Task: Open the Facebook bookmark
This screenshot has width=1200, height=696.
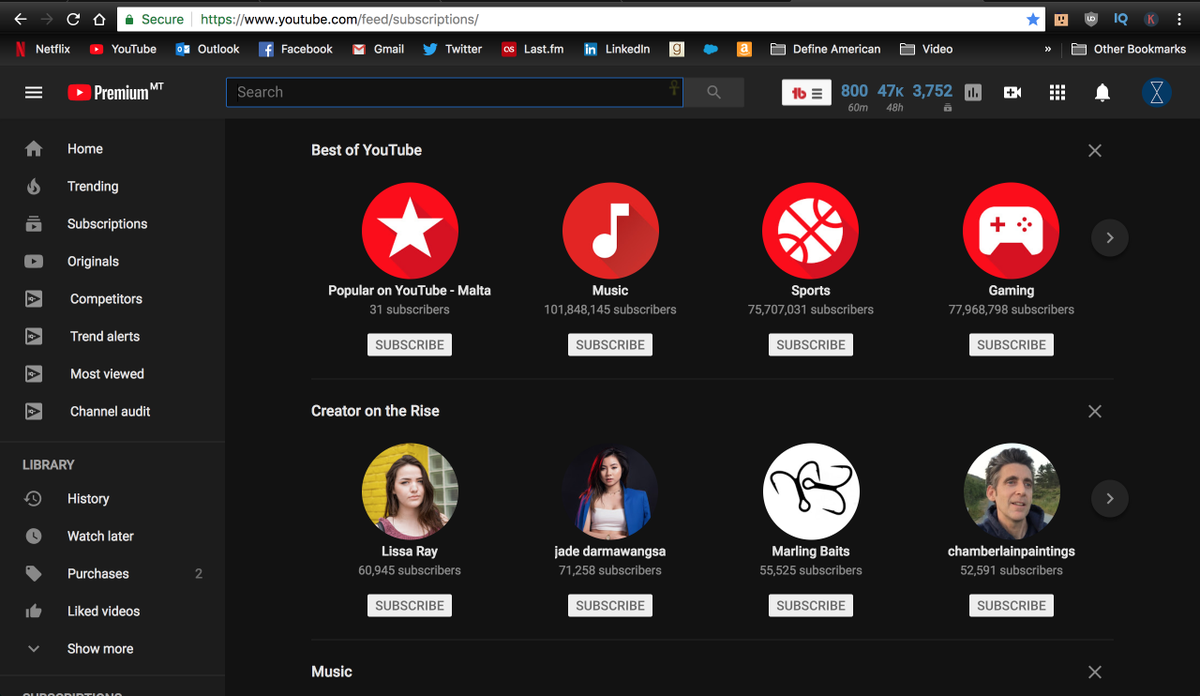Action: pos(295,49)
